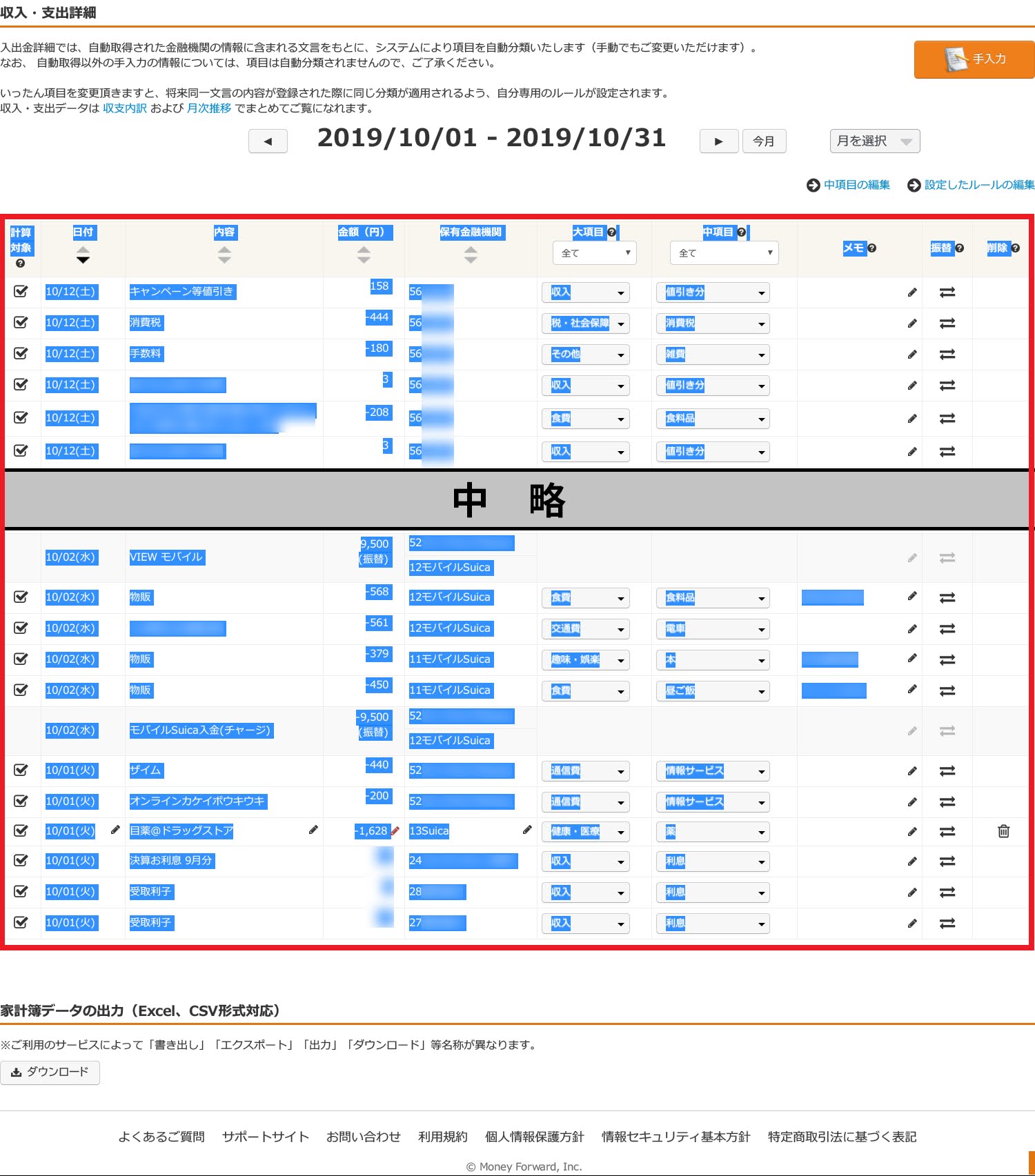Sort by 内容 column arrows
Screen dimensions: 1035x1176
pyautogui.click(x=224, y=255)
